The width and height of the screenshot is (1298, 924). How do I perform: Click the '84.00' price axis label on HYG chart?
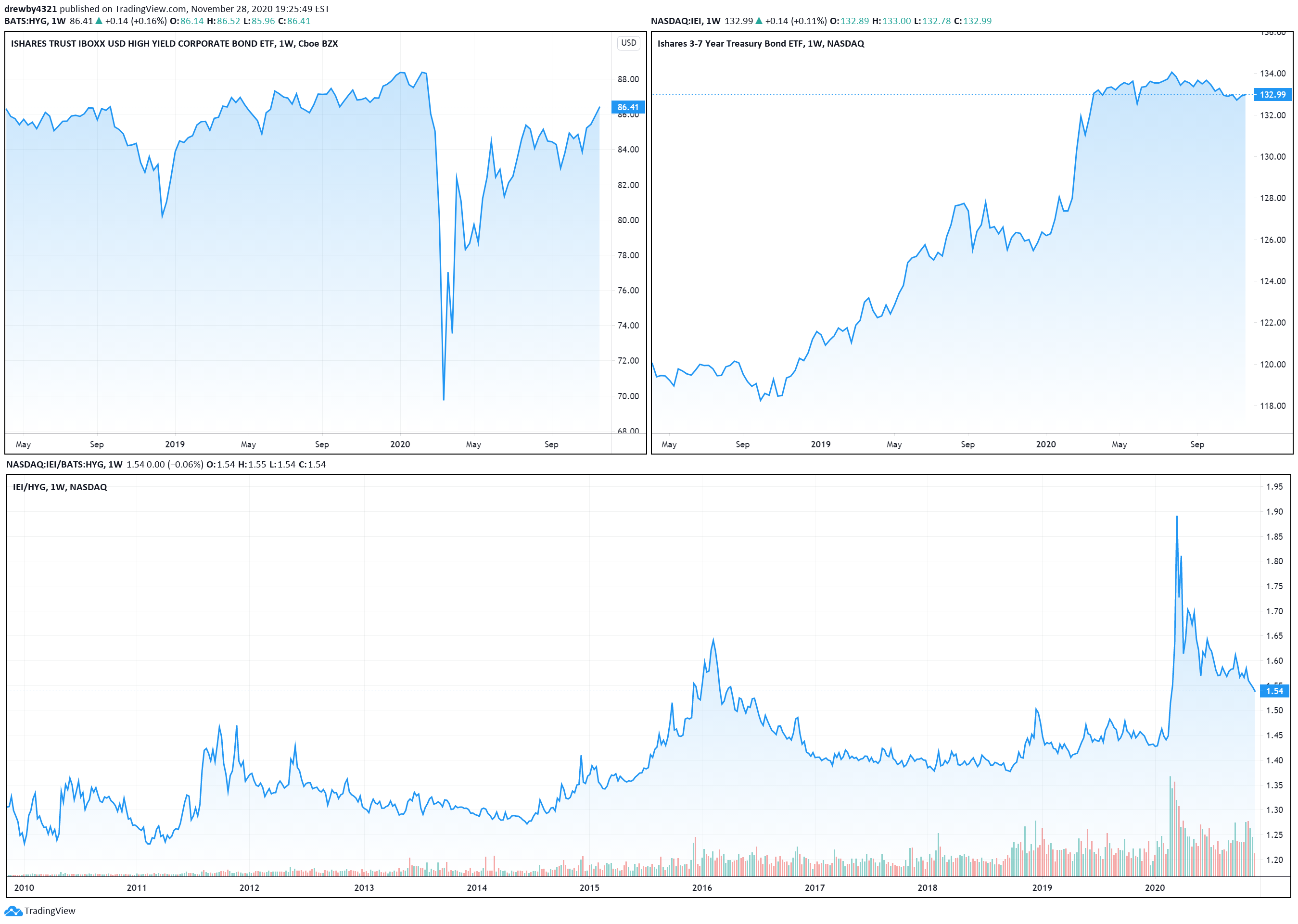[x=628, y=150]
